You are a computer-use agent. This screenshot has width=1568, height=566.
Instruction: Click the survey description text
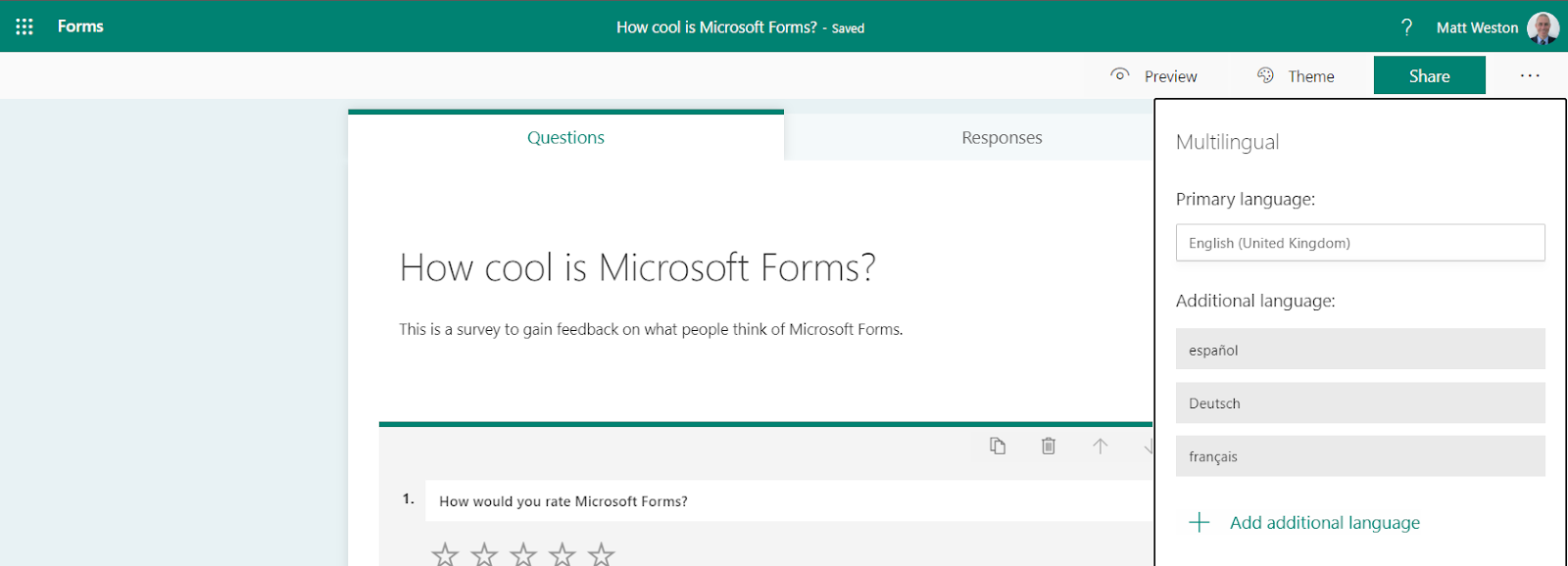point(651,329)
